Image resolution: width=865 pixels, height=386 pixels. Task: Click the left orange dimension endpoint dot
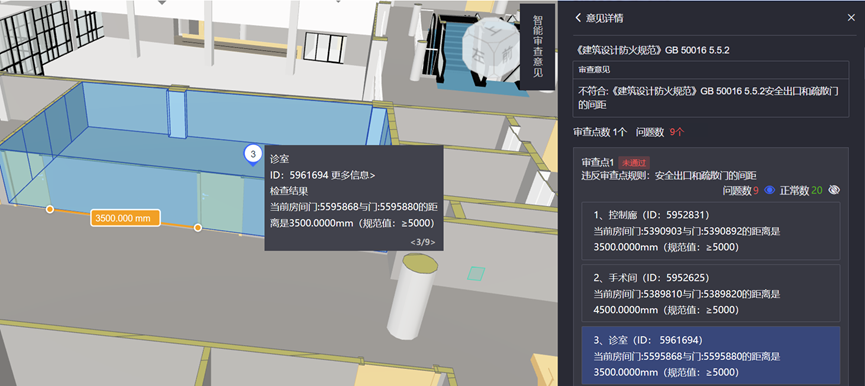[50, 210]
